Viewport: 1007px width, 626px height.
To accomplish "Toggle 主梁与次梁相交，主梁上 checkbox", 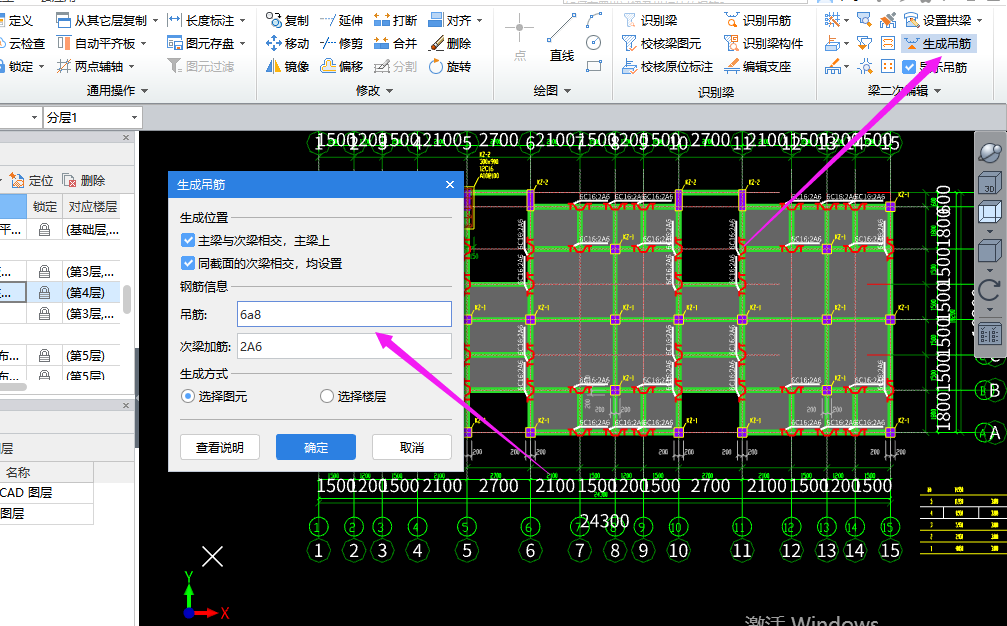I will click(188, 240).
